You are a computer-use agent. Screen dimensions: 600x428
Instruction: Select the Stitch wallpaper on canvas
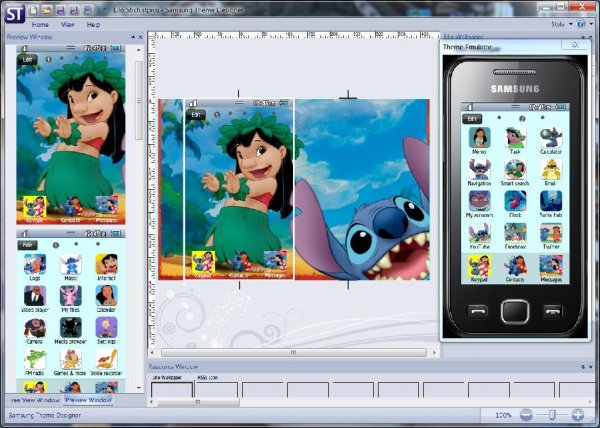click(x=362, y=189)
